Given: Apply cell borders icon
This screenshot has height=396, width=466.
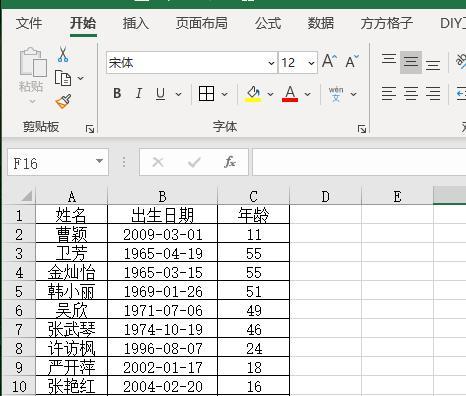Looking at the screenshot, I should click(206, 94).
